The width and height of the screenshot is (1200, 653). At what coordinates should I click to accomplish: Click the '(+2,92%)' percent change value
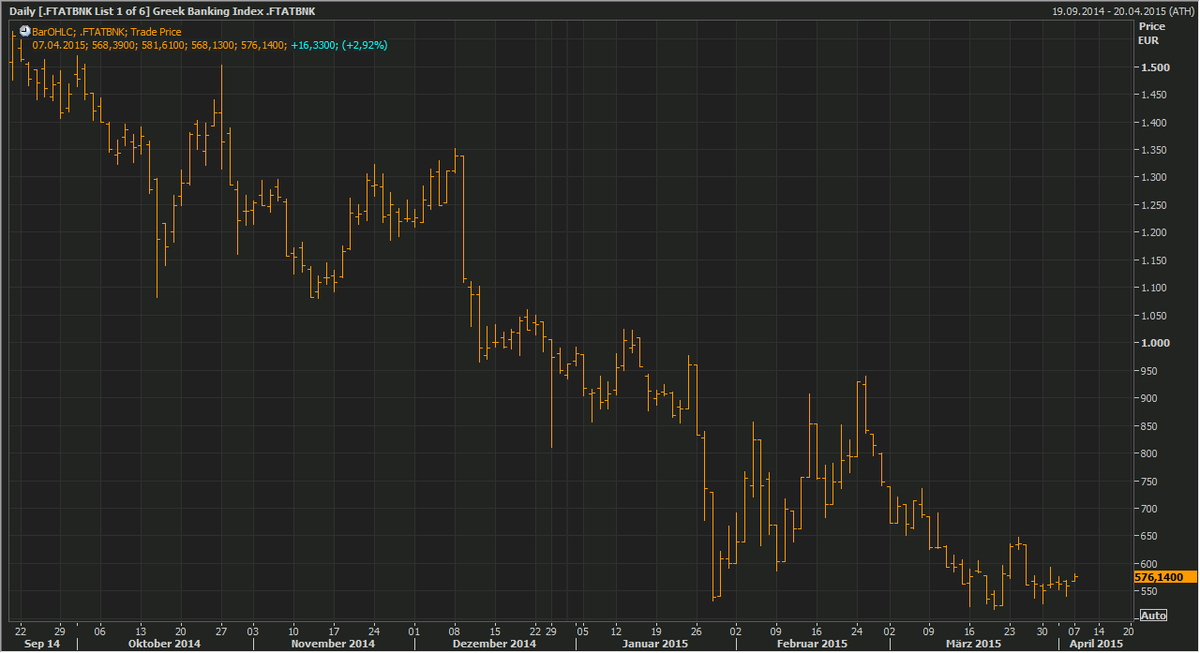365,45
